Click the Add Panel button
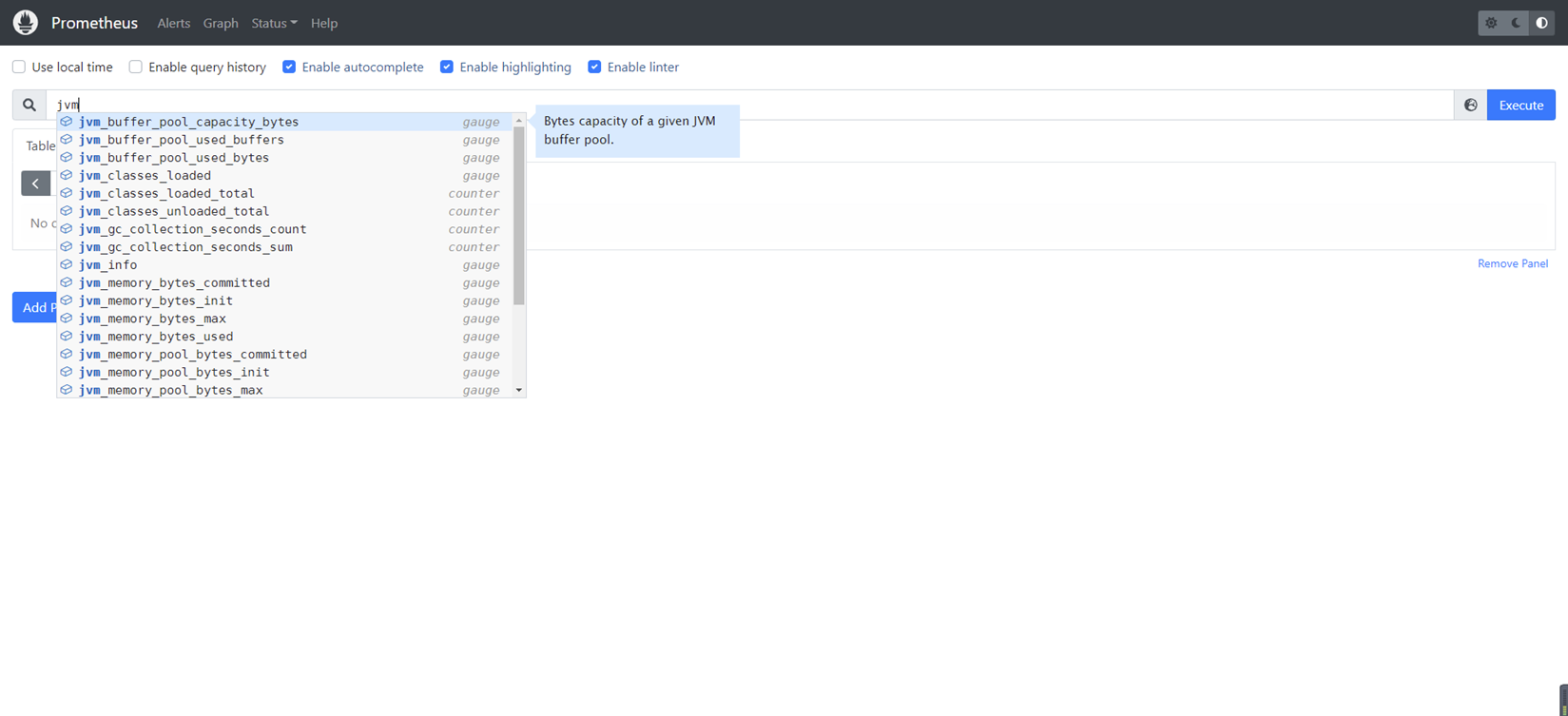The height and width of the screenshot is (716, 1568). (35, 307)
